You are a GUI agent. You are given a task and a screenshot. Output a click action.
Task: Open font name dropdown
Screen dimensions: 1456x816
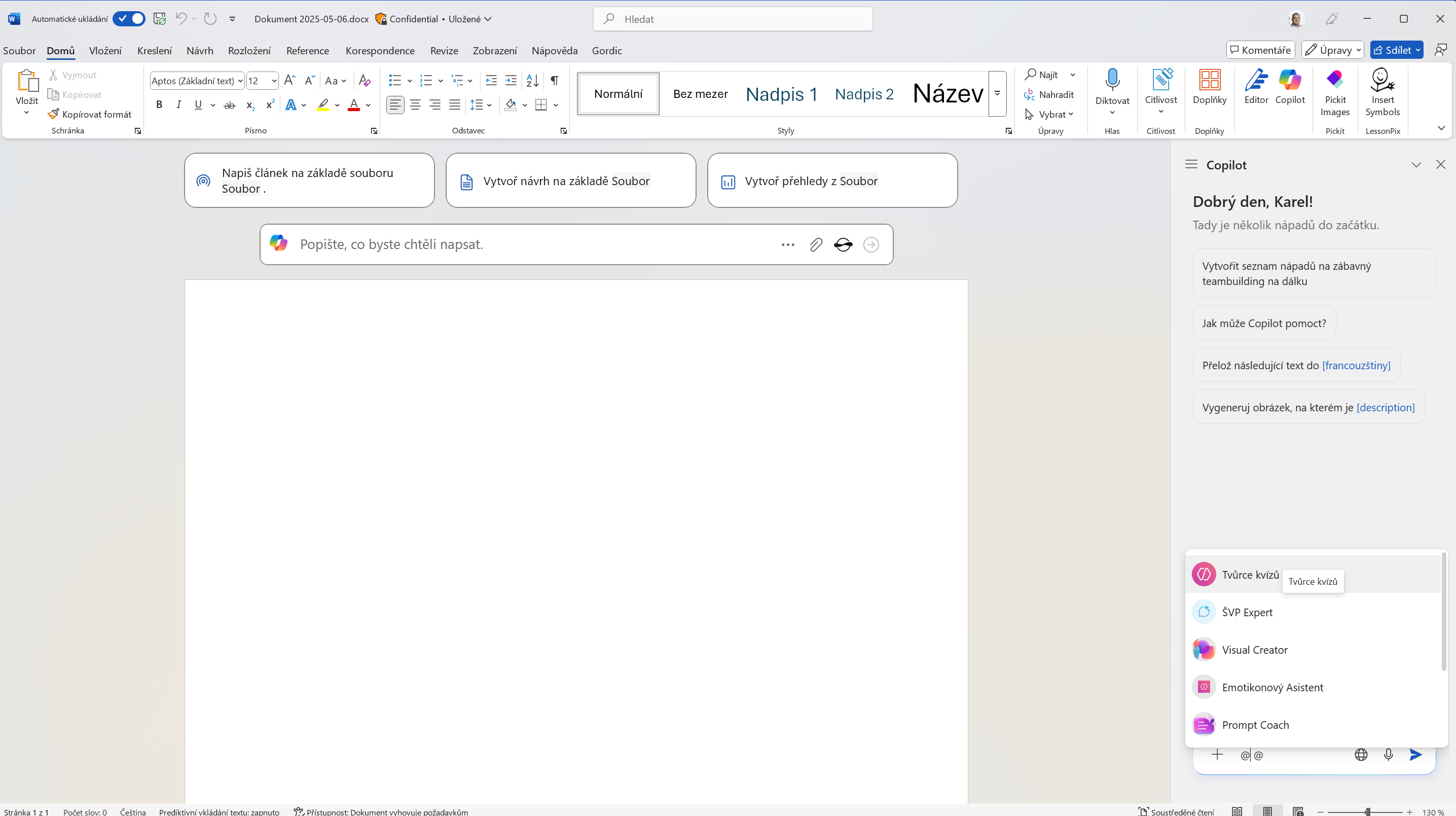click(x=240, y=81)
